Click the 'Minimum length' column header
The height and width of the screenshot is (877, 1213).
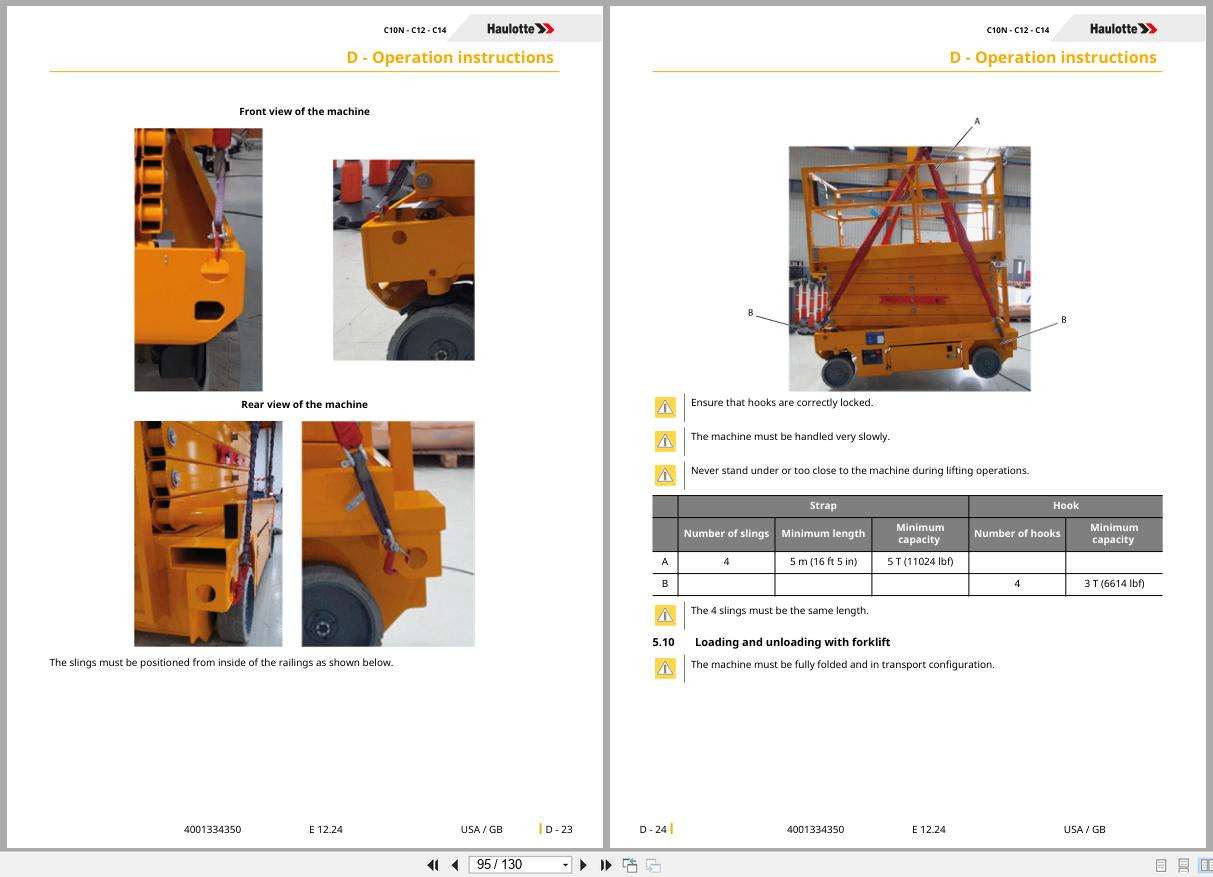(823, 533)
